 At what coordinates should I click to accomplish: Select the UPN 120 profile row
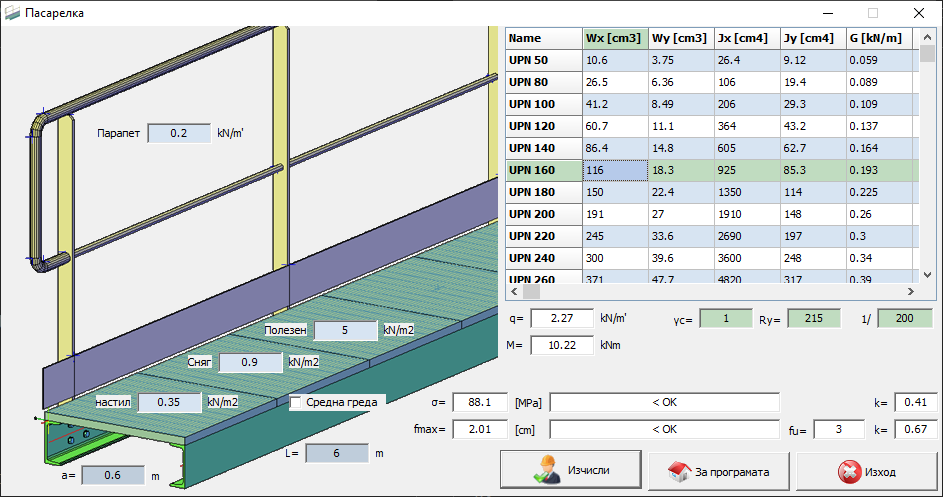click(x=543, y=126)
